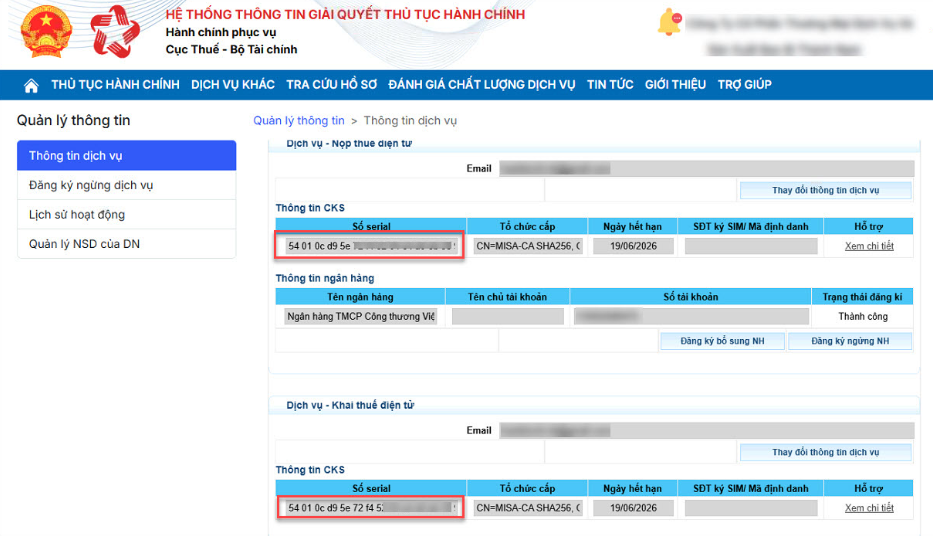Open the DỊCH VỤ KHÁC menu

coord(233,85)
